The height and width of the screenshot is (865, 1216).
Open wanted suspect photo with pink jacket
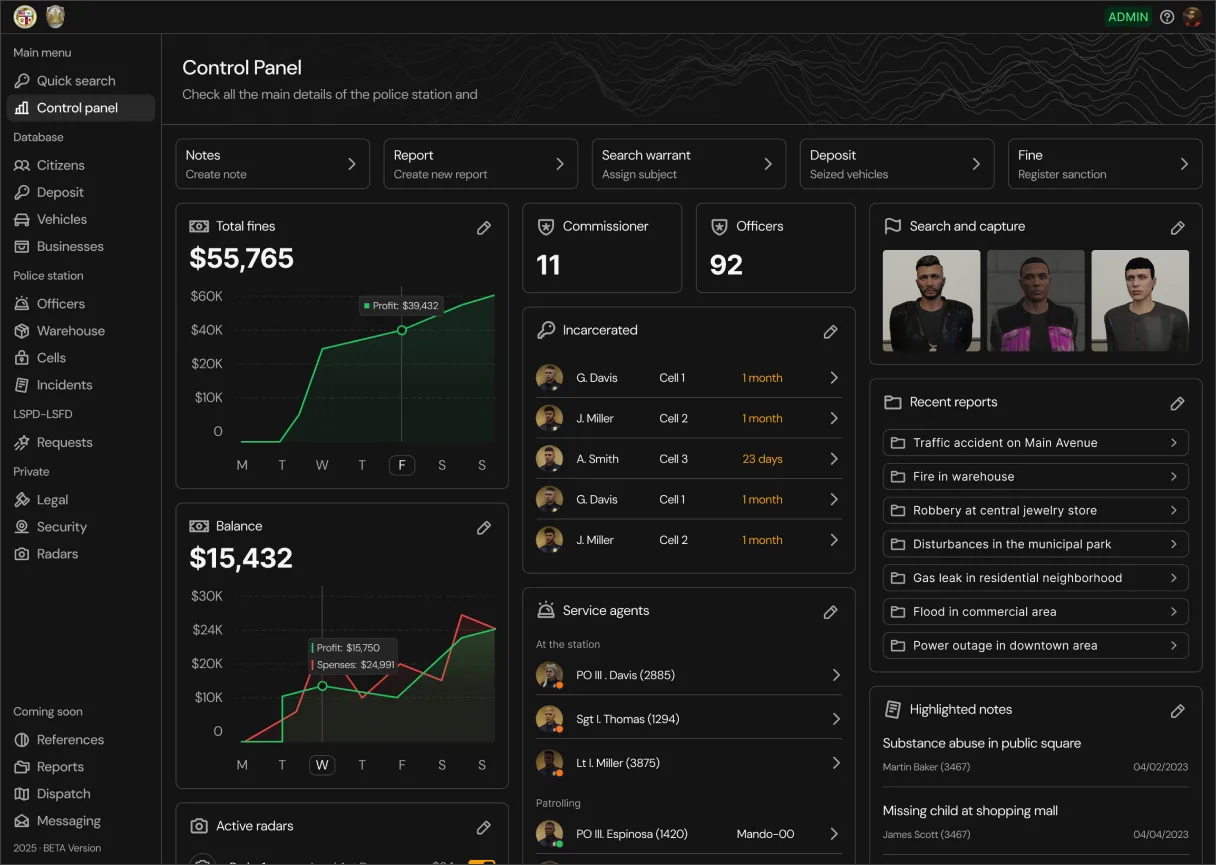[x=1035, y=301]
